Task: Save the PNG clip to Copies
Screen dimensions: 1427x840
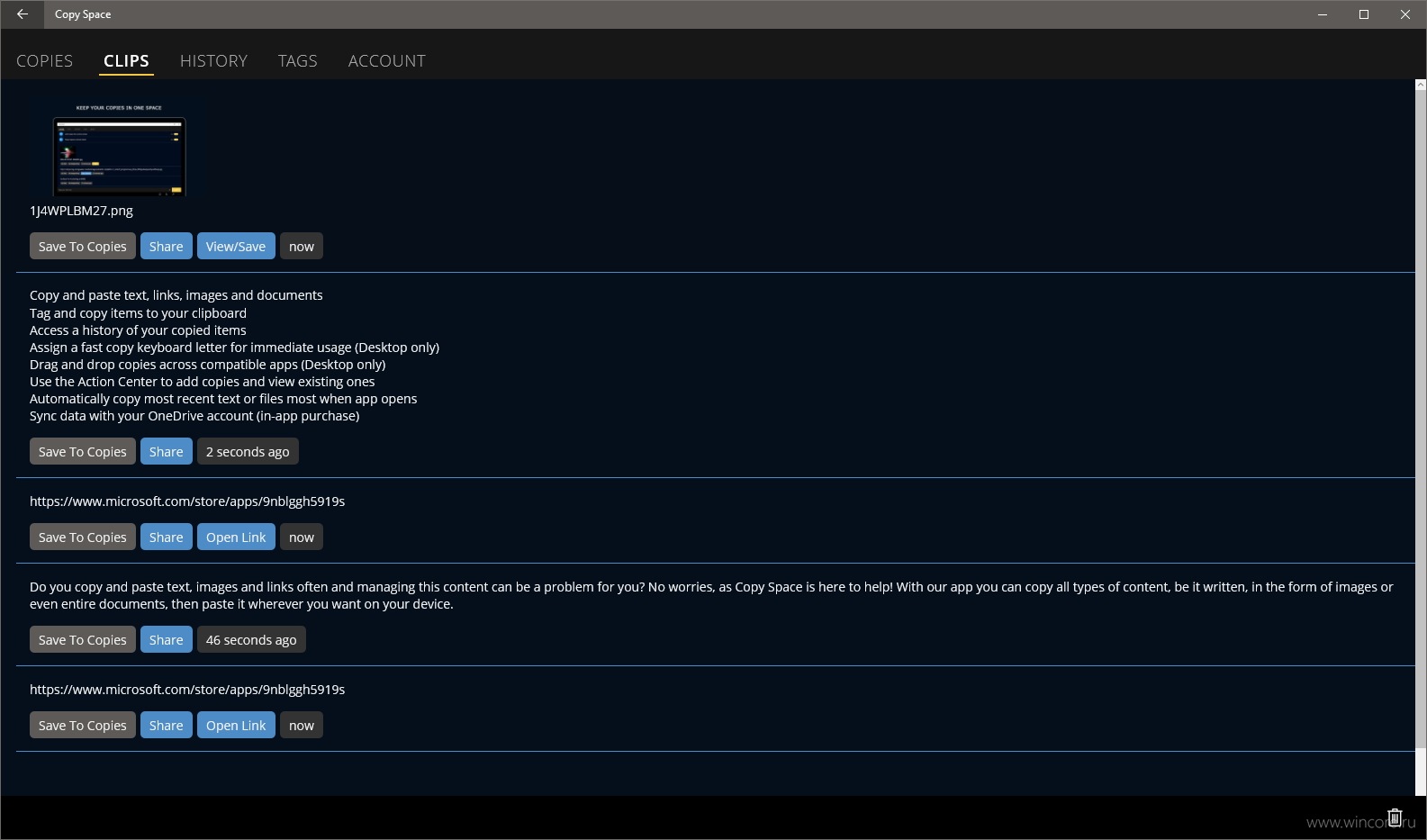Action: (83, 247)
